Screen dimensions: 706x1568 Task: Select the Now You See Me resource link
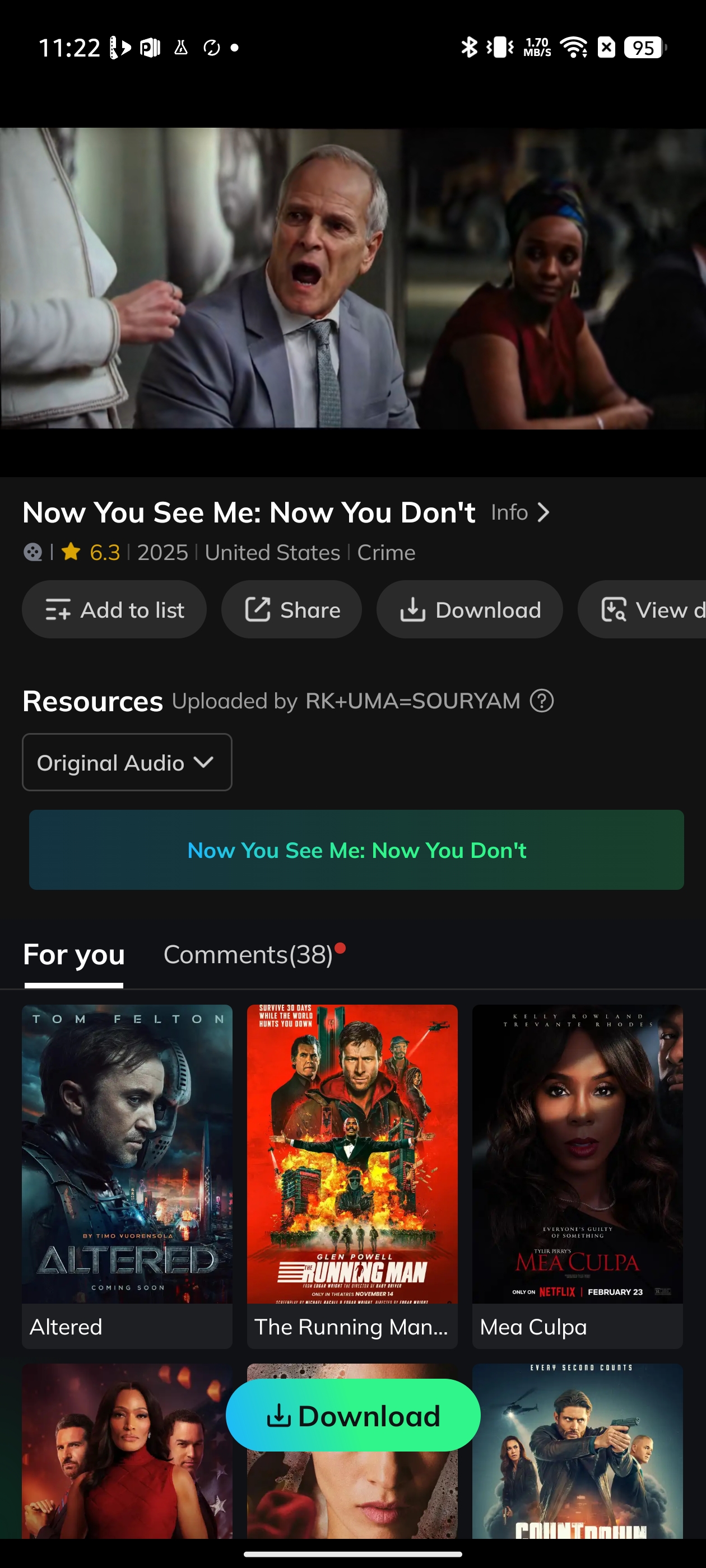pyautogui.click(x=357, y=850)
